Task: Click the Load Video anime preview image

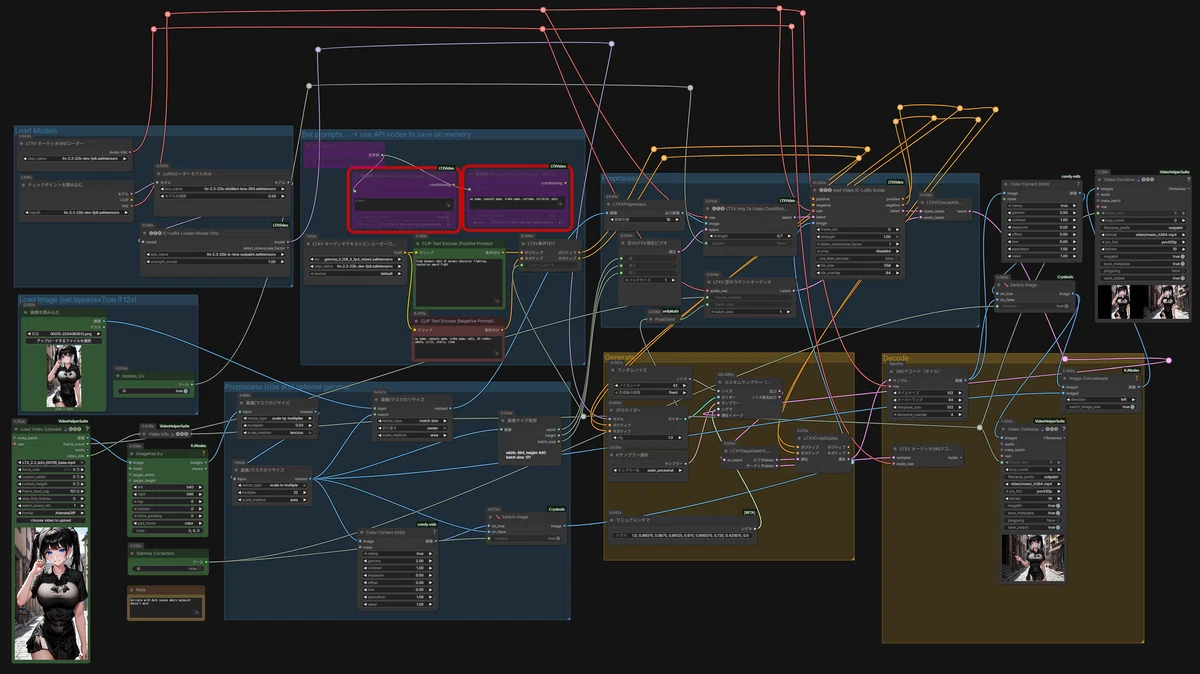Action: pyautogui.click(x=52, y=593)
